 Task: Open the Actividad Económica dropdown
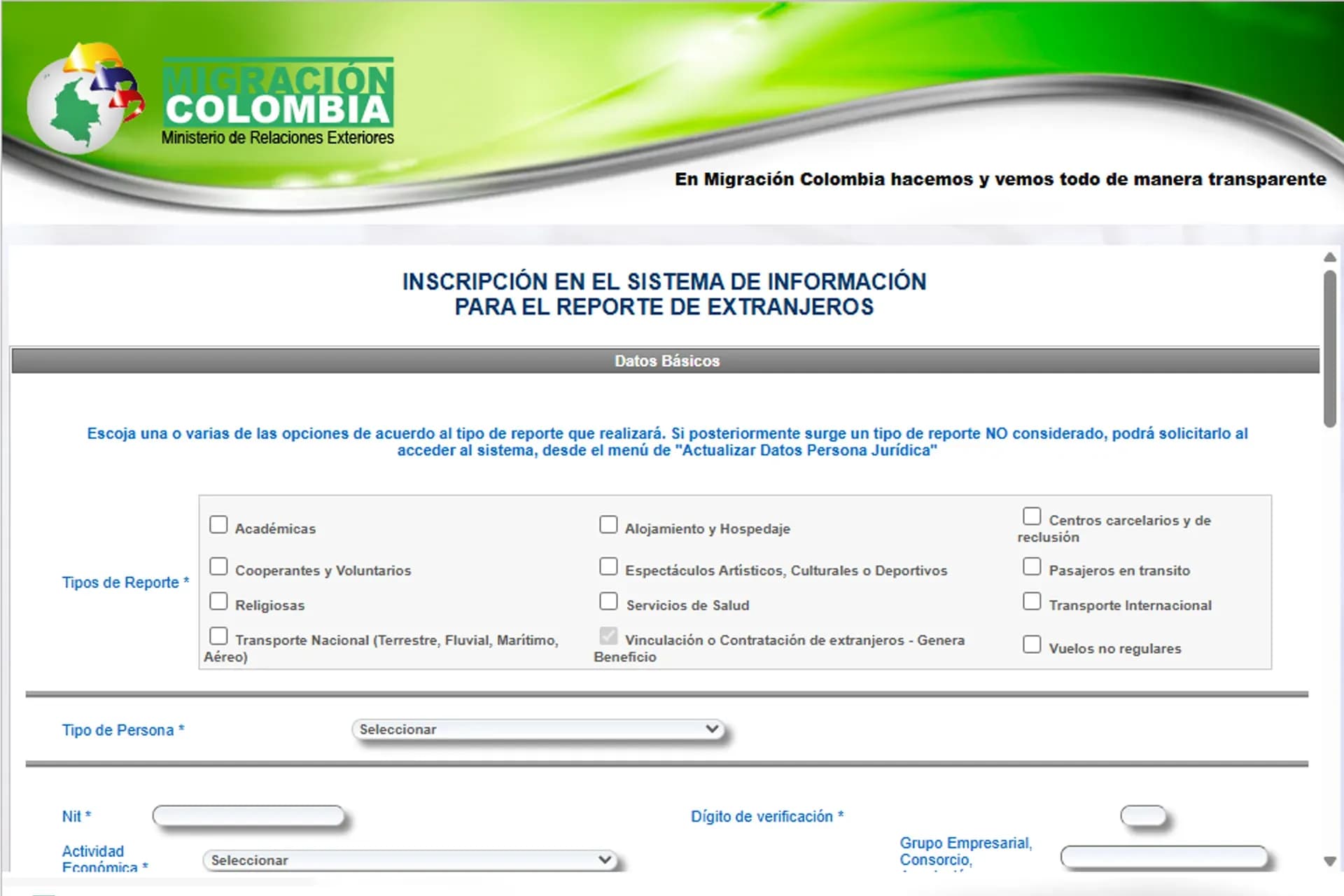(x=409, y=860)
